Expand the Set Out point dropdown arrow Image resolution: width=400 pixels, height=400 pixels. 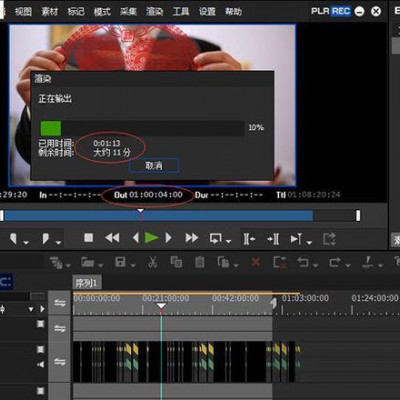click(59, 243)
